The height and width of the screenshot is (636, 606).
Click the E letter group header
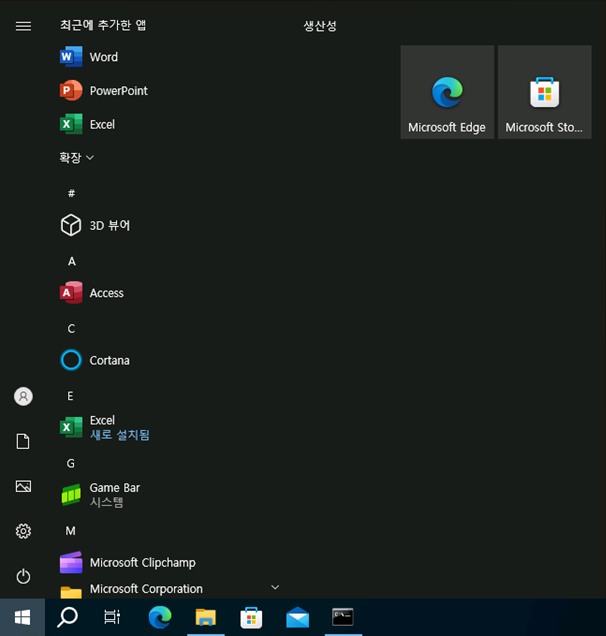tap(71, 396)
